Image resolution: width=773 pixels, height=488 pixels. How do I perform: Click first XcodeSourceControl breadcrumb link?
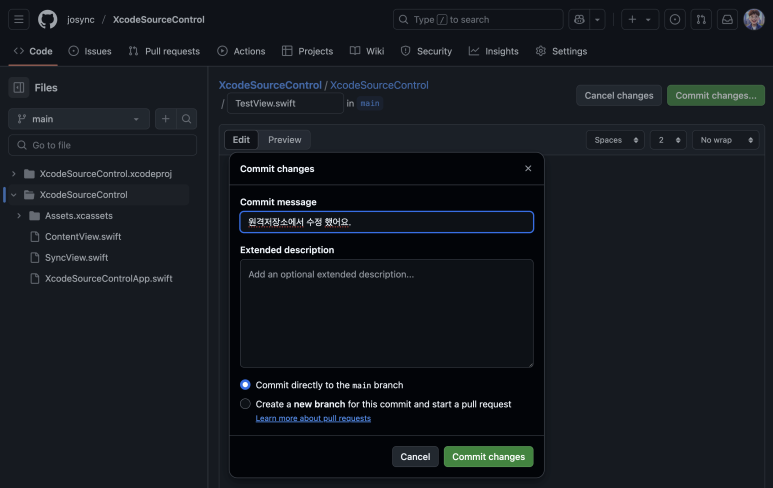[x=270, y=85]
